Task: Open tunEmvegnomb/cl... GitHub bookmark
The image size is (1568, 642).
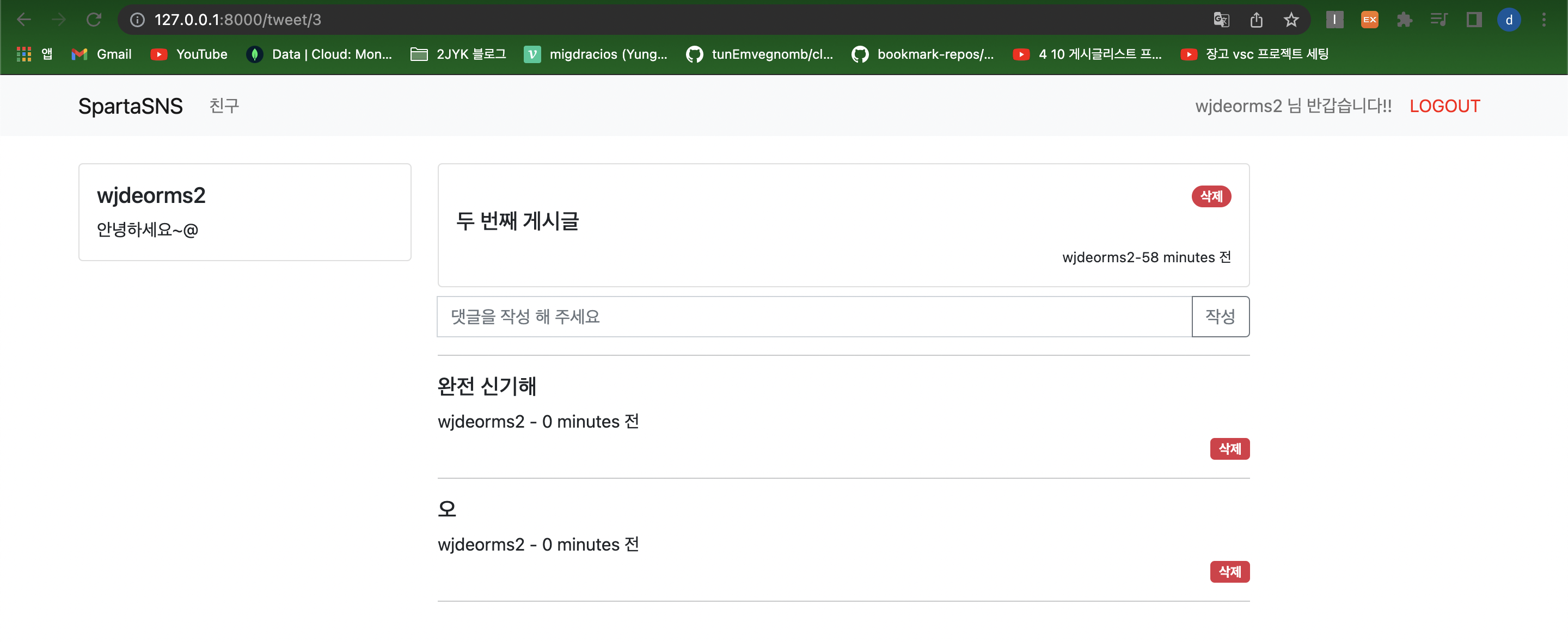Action: click(759, 54)
